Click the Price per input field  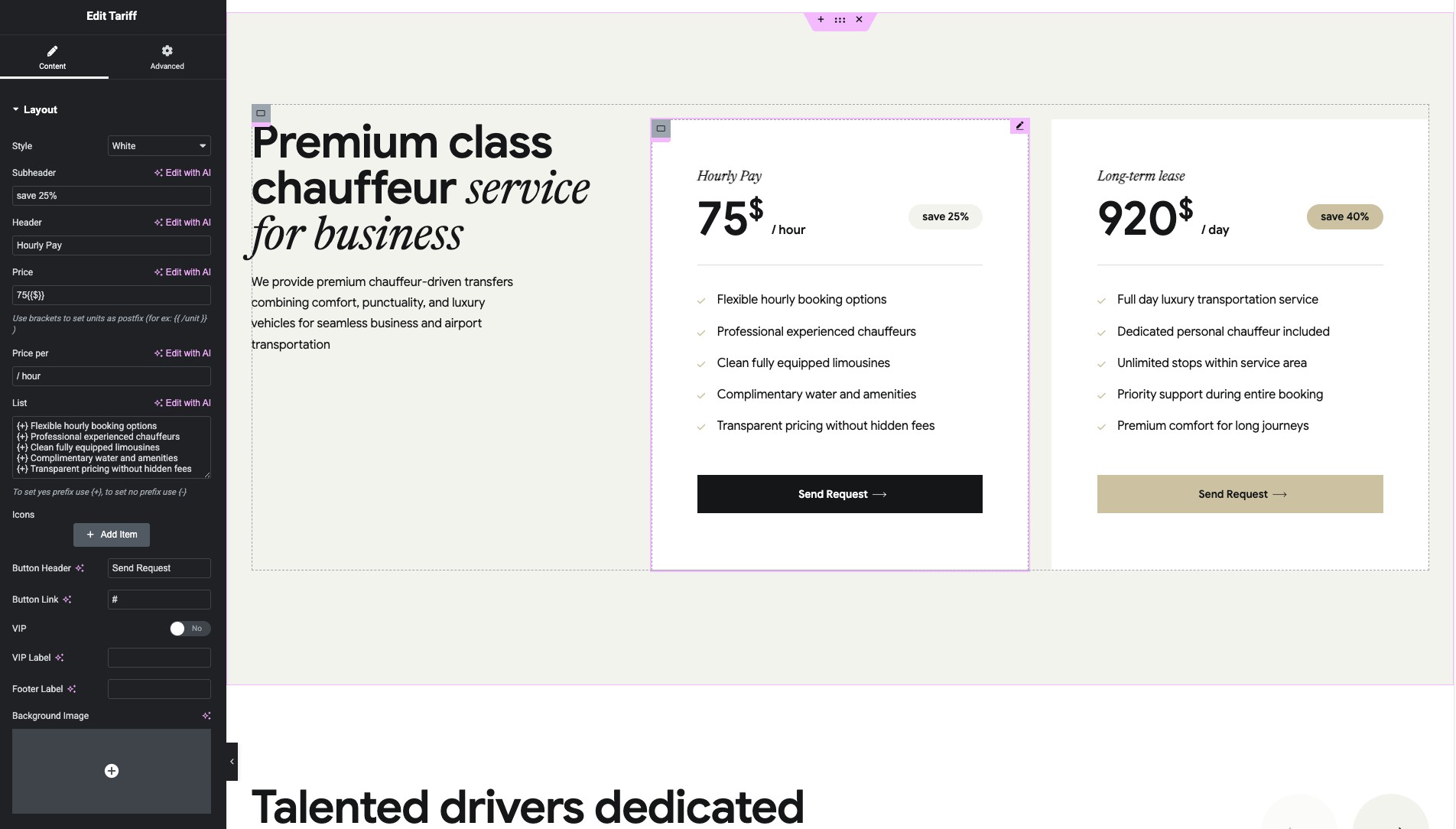pyautogui.click(x=112, y=376)
